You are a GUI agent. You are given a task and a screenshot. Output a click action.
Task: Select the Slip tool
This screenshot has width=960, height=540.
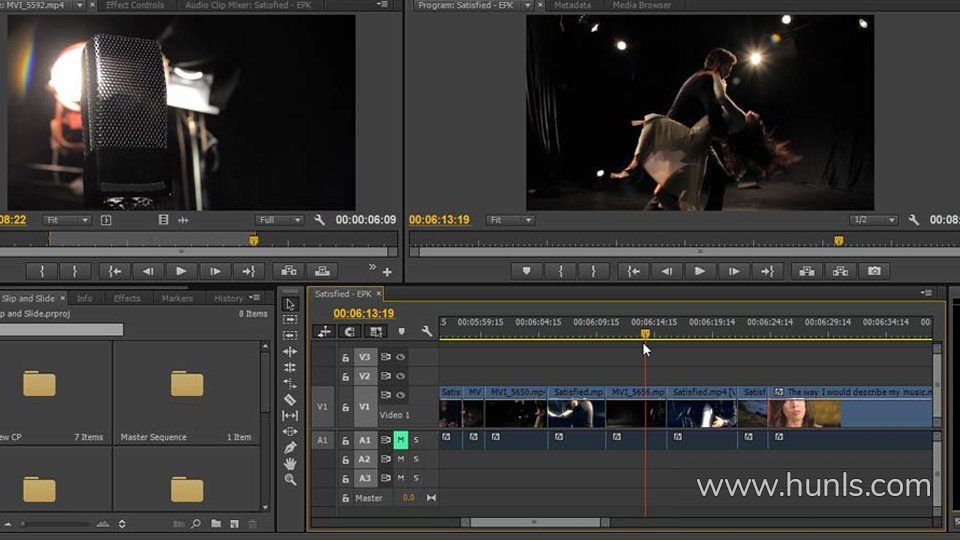pos(290,416)
